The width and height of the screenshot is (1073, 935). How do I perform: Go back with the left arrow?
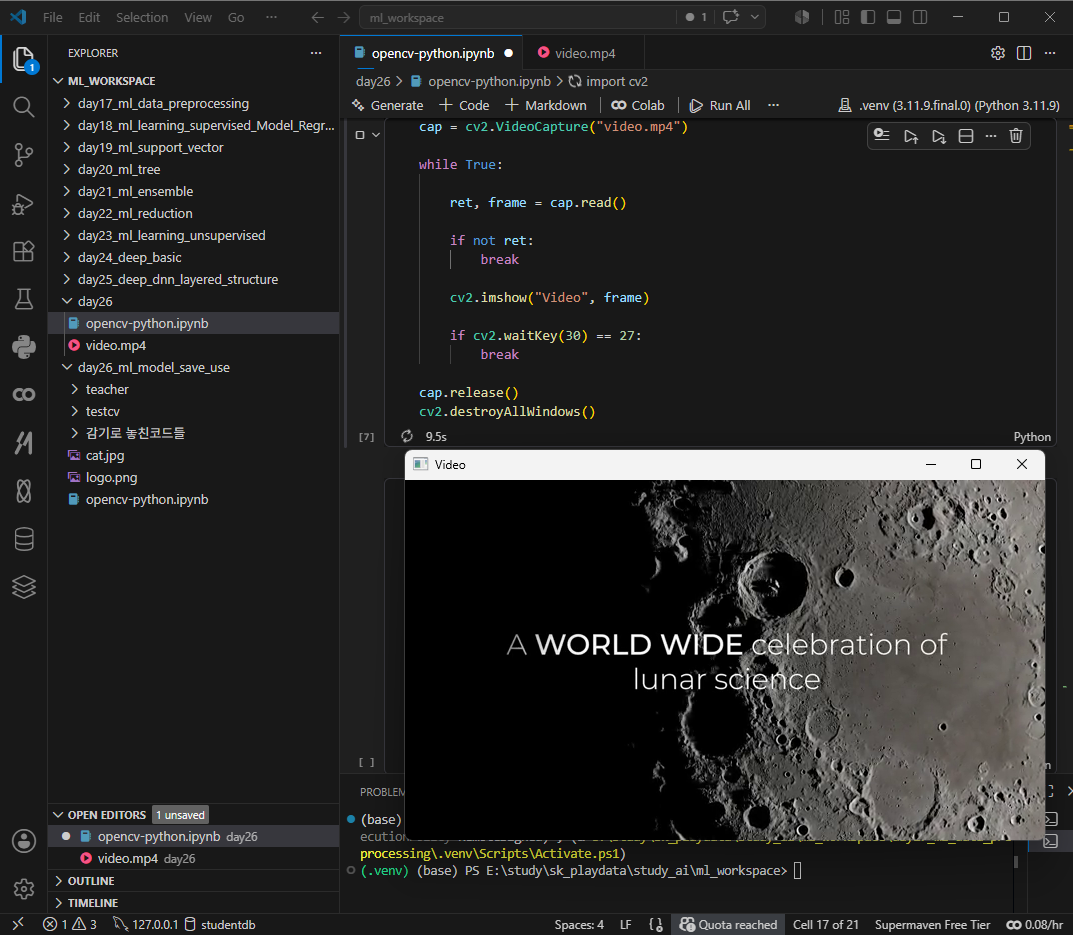click(x=318, y=18)
